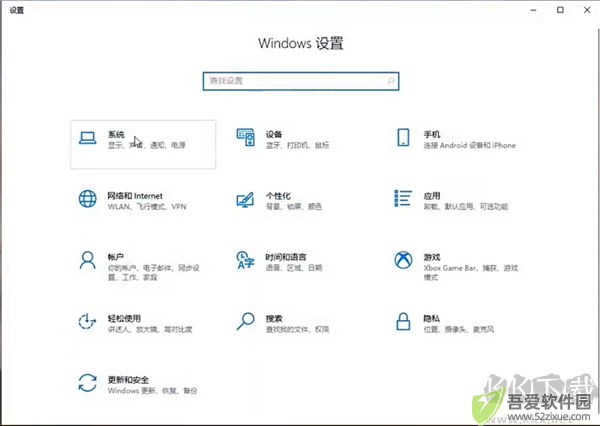Click the 帐户 title text
The height and width of the screenshot is (426, 600).
pos(116,257)
